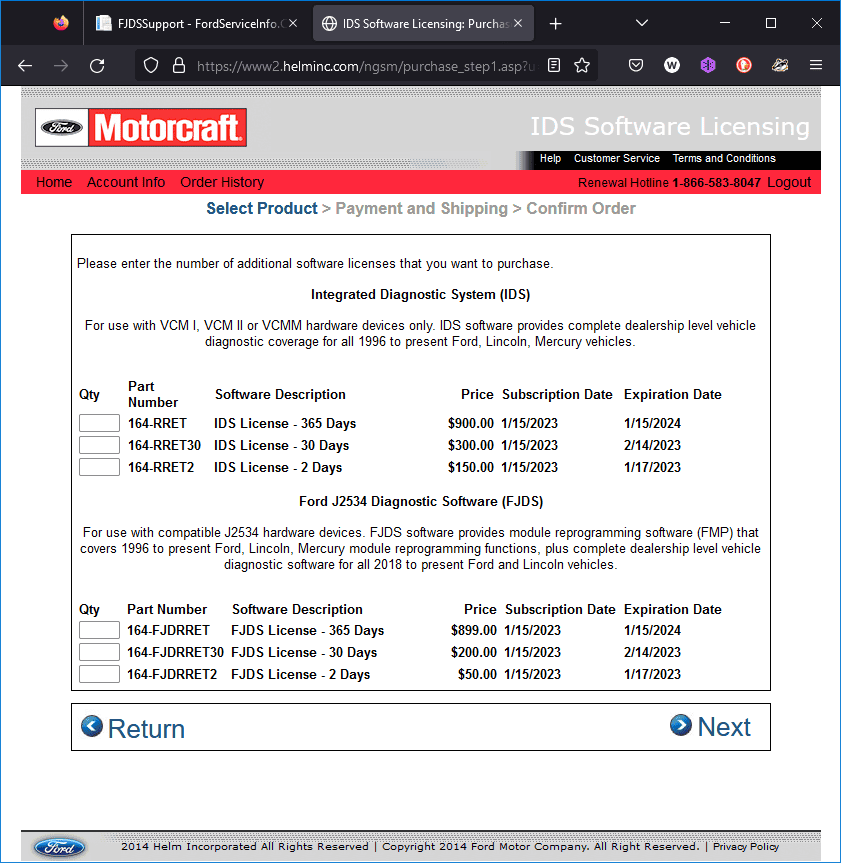Open the Firefox hamburger application menu

pyautogui.click(x=816, y=65)
